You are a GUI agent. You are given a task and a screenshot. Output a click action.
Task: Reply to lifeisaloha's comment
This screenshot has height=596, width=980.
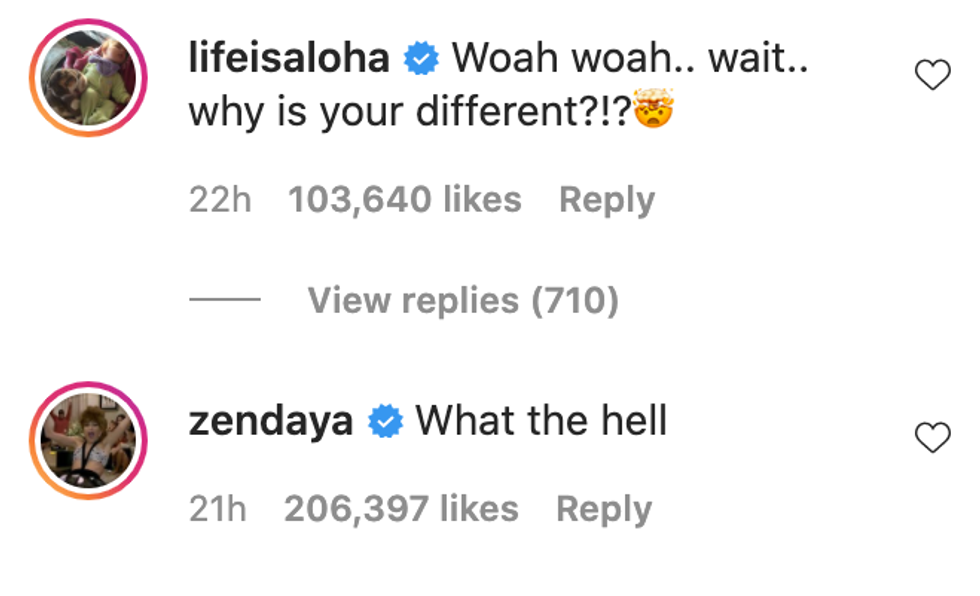(x=606, y=200)
